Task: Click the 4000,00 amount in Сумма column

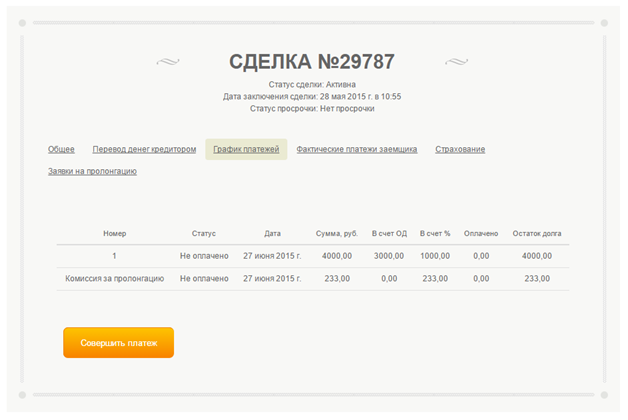Action: 337,256
